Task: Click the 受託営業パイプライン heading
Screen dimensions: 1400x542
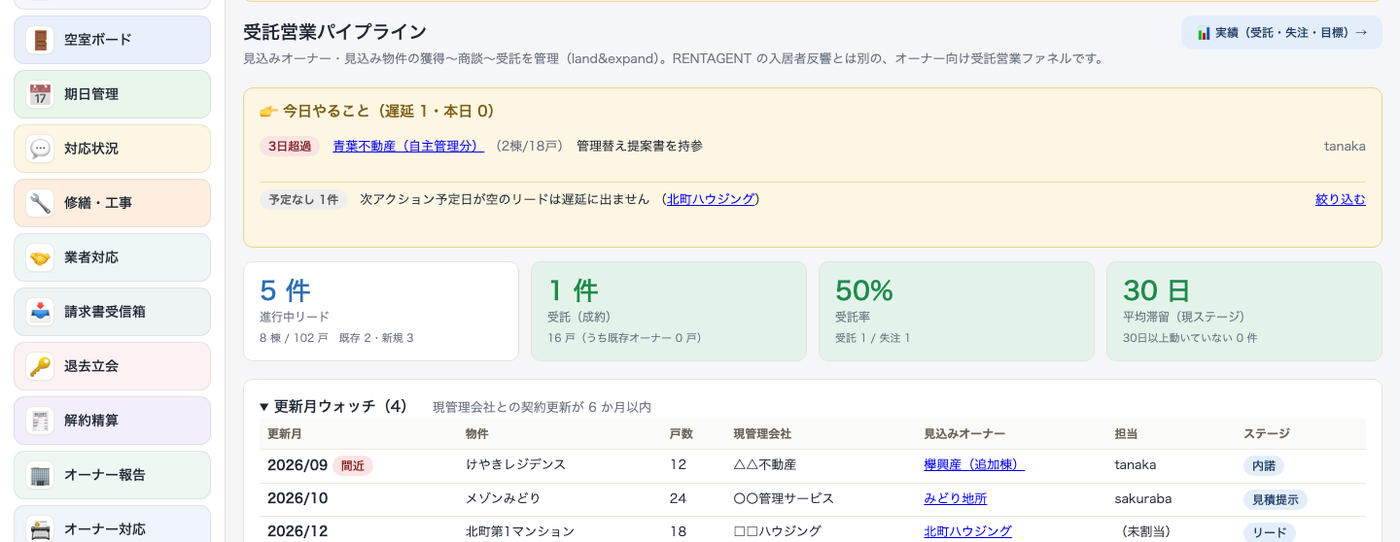Action: (335, 32)
